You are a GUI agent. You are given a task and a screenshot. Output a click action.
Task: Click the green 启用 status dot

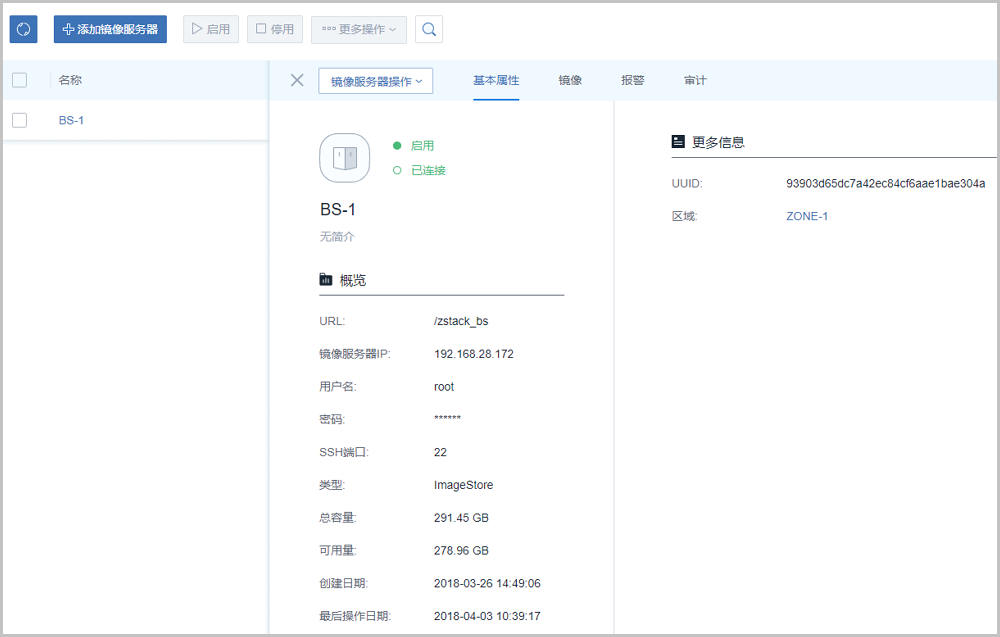[x=397, y=145]
